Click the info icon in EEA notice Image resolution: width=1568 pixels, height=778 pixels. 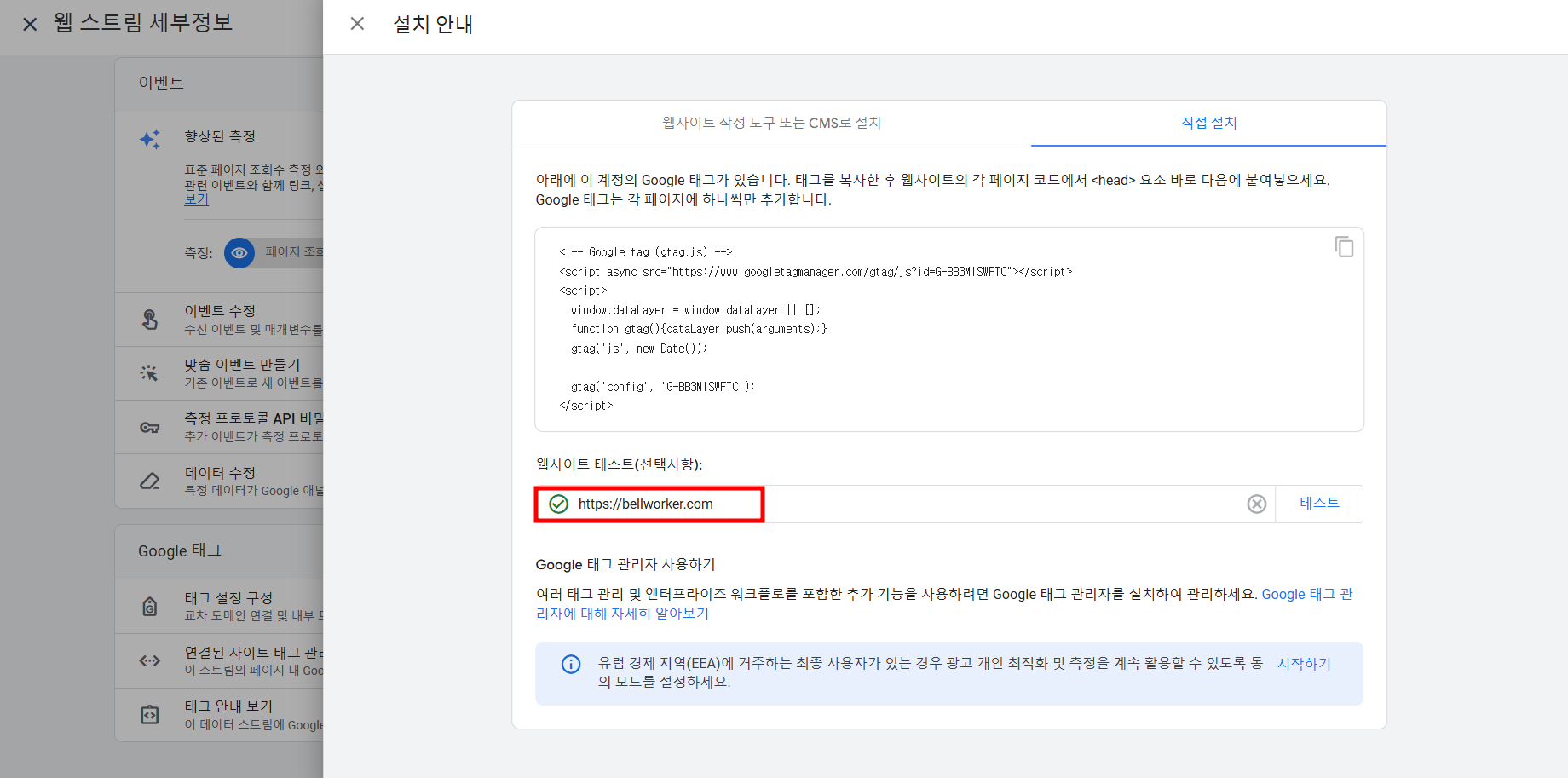click(571, 665)
